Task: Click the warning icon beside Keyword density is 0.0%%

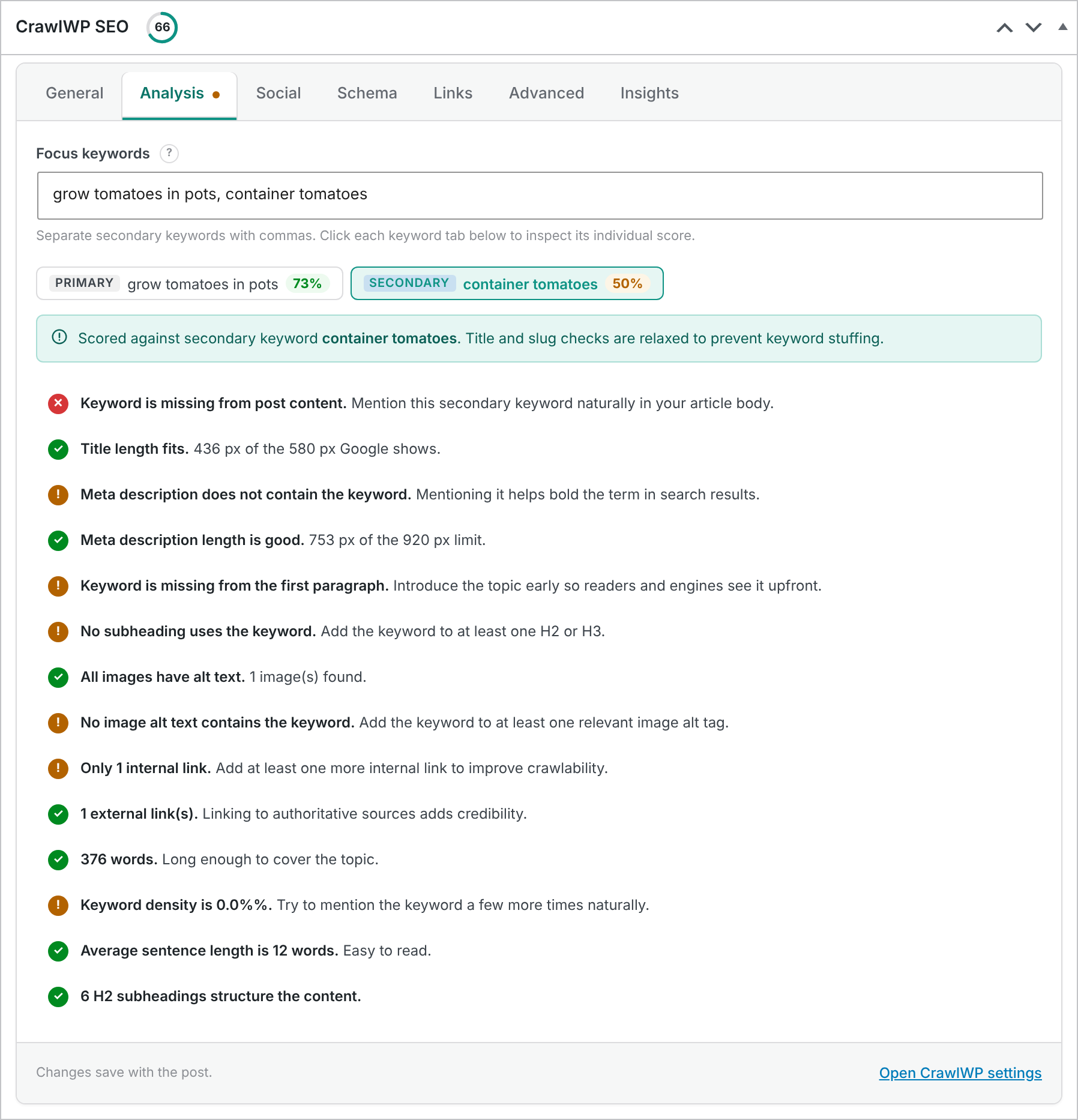Action: pyautogui.click(x=58, y=905)
